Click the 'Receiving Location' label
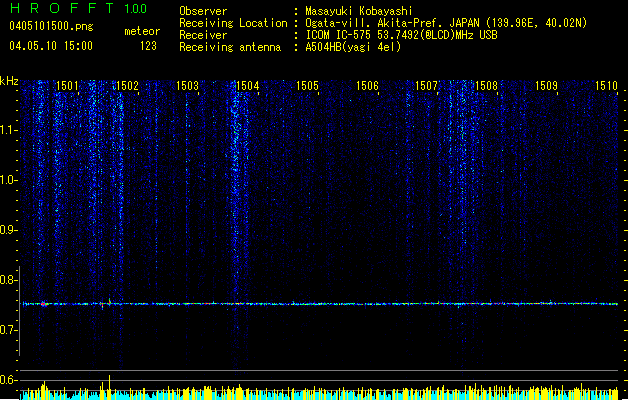 pyautogui.click(x=233, y=23)
